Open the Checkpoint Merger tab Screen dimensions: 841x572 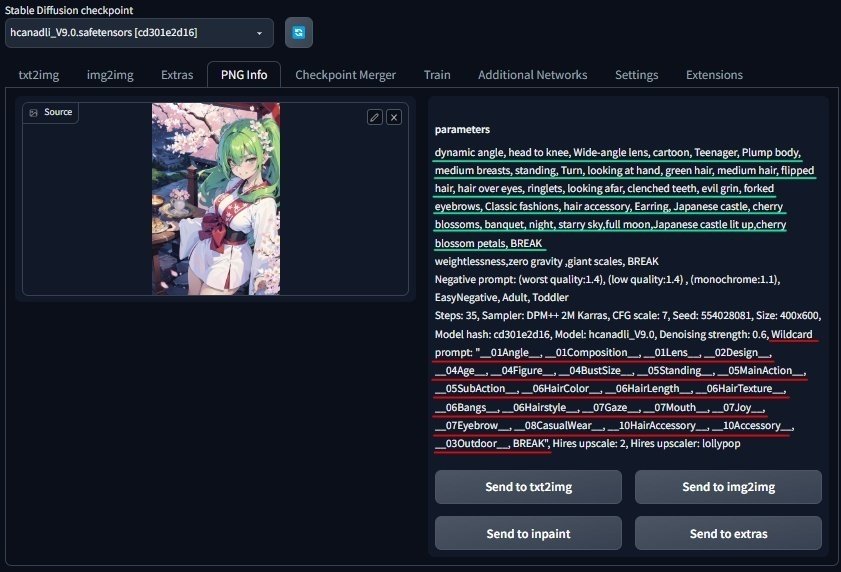[345, 75]
